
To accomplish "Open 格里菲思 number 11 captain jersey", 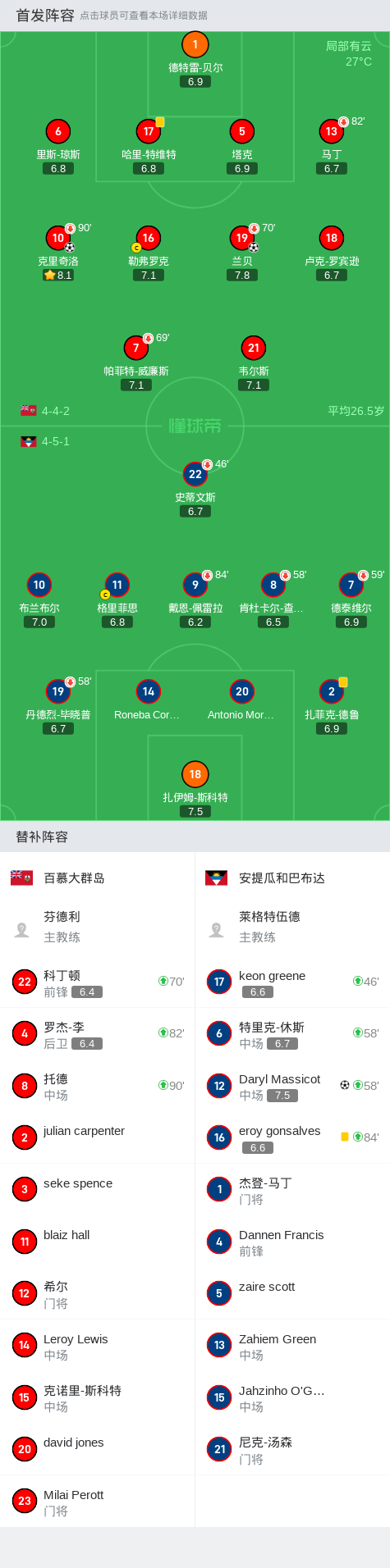I will (x=117, y=585).
